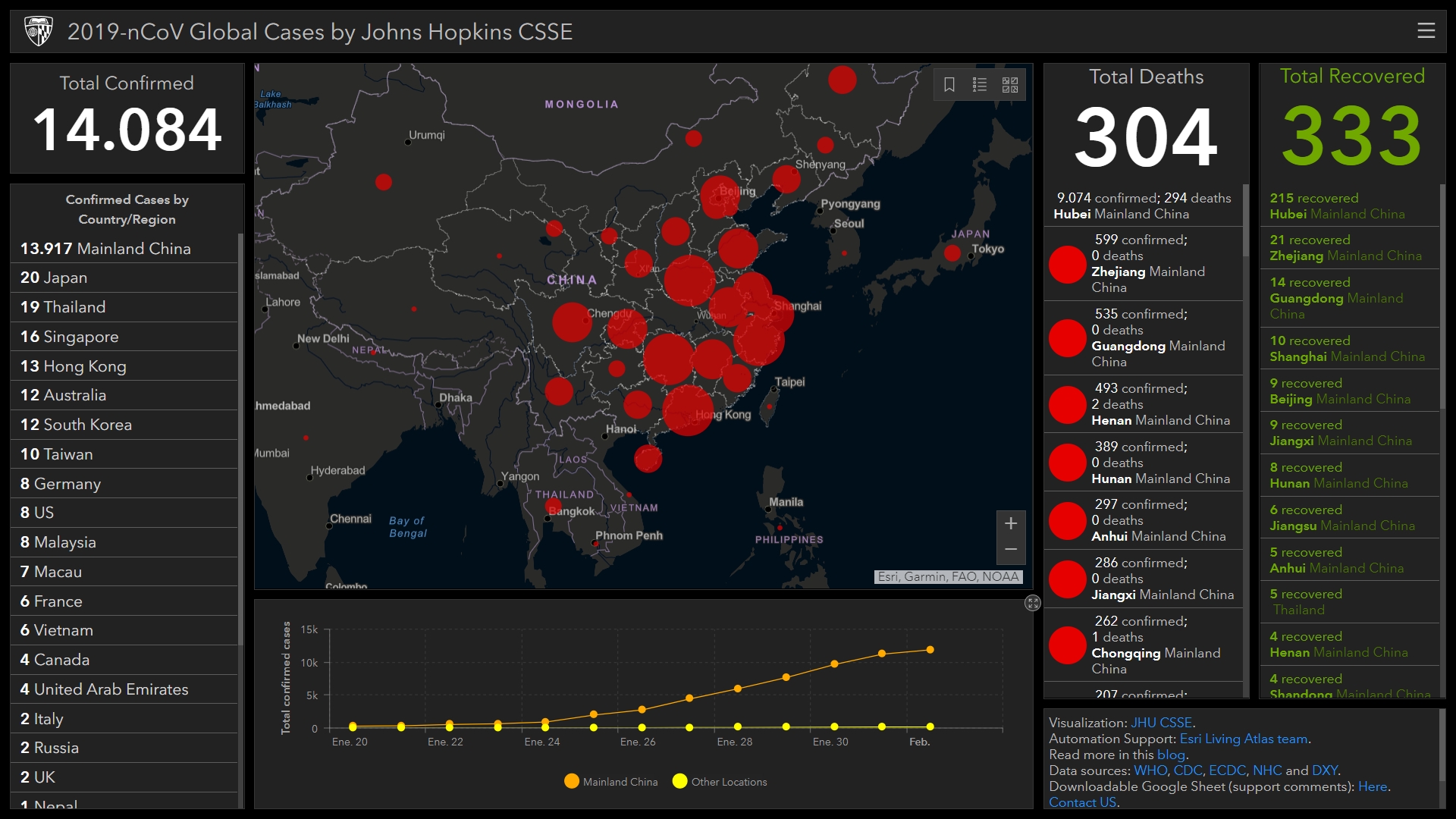Image resolution: width=1456 pixels, height=819 pixels.
Task: Open the CDC data source link
Action: click(x=1188, y=770)
